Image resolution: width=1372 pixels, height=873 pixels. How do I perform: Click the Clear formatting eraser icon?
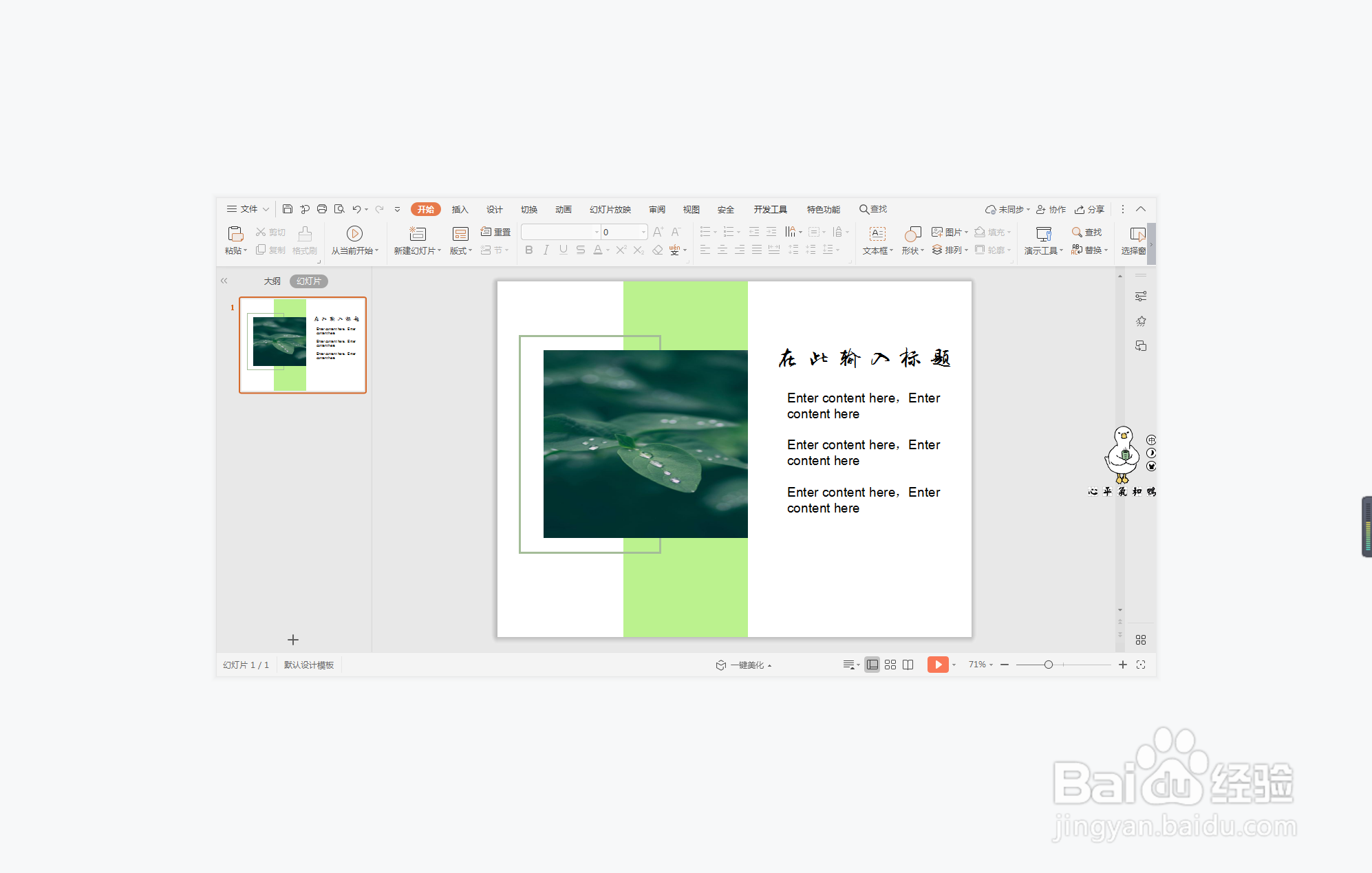pyautogui.click(x=658, y=250)
